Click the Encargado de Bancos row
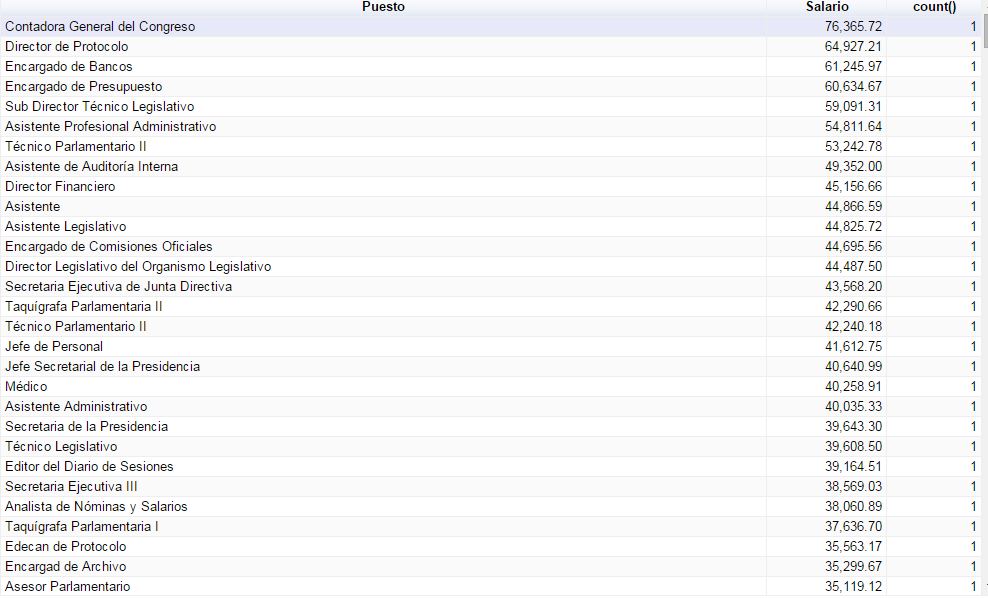 [69, 67]
